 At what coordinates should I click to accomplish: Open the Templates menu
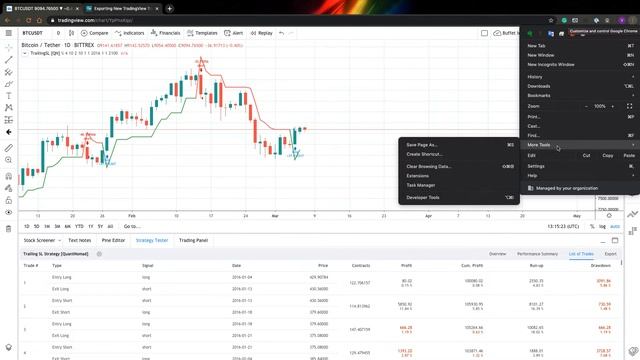[x=202, y=33]
